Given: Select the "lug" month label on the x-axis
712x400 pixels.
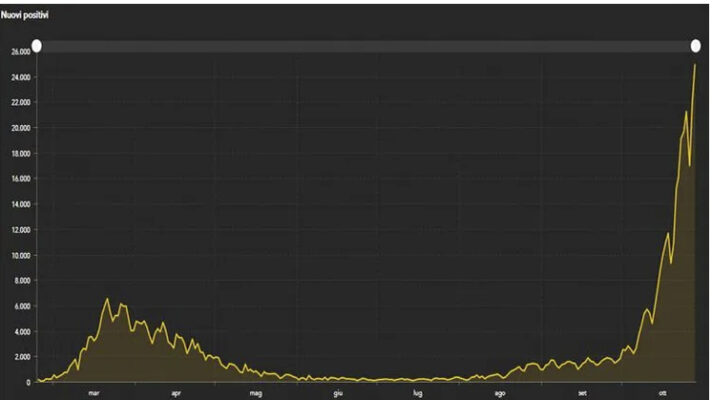Looking at the screenshot, I should tap(418, 392).
